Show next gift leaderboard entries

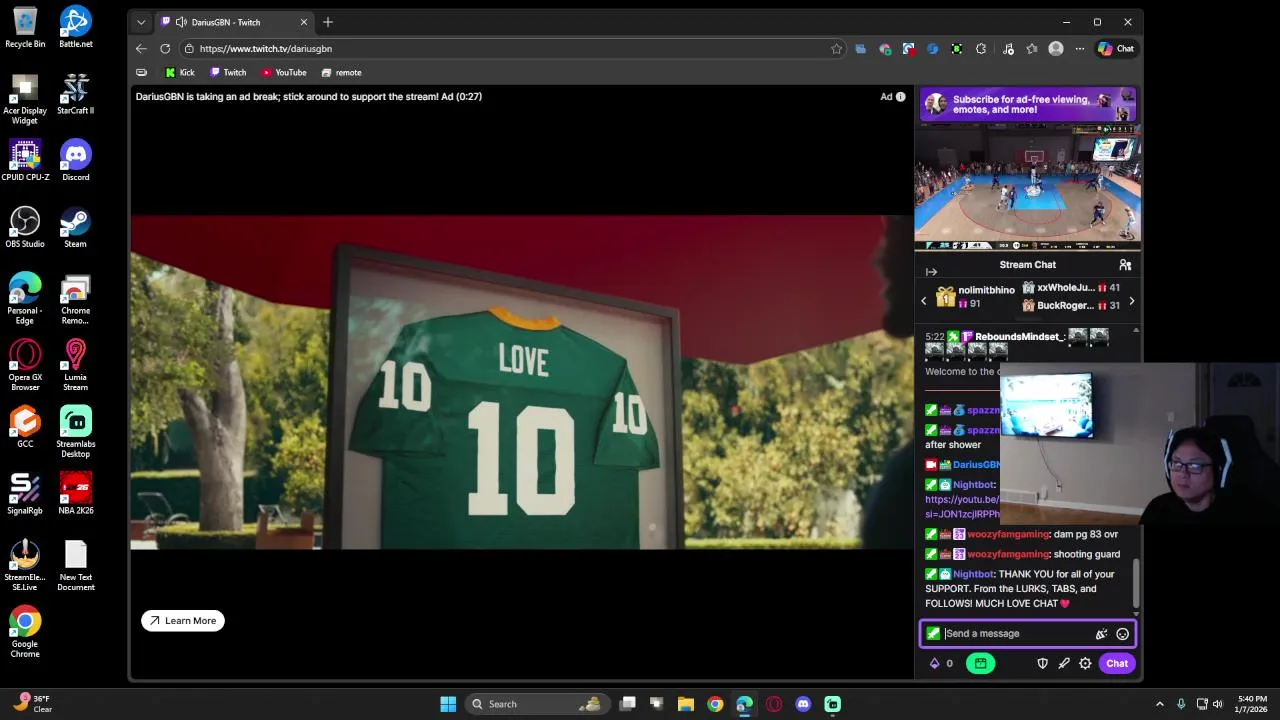point(1131,301)
